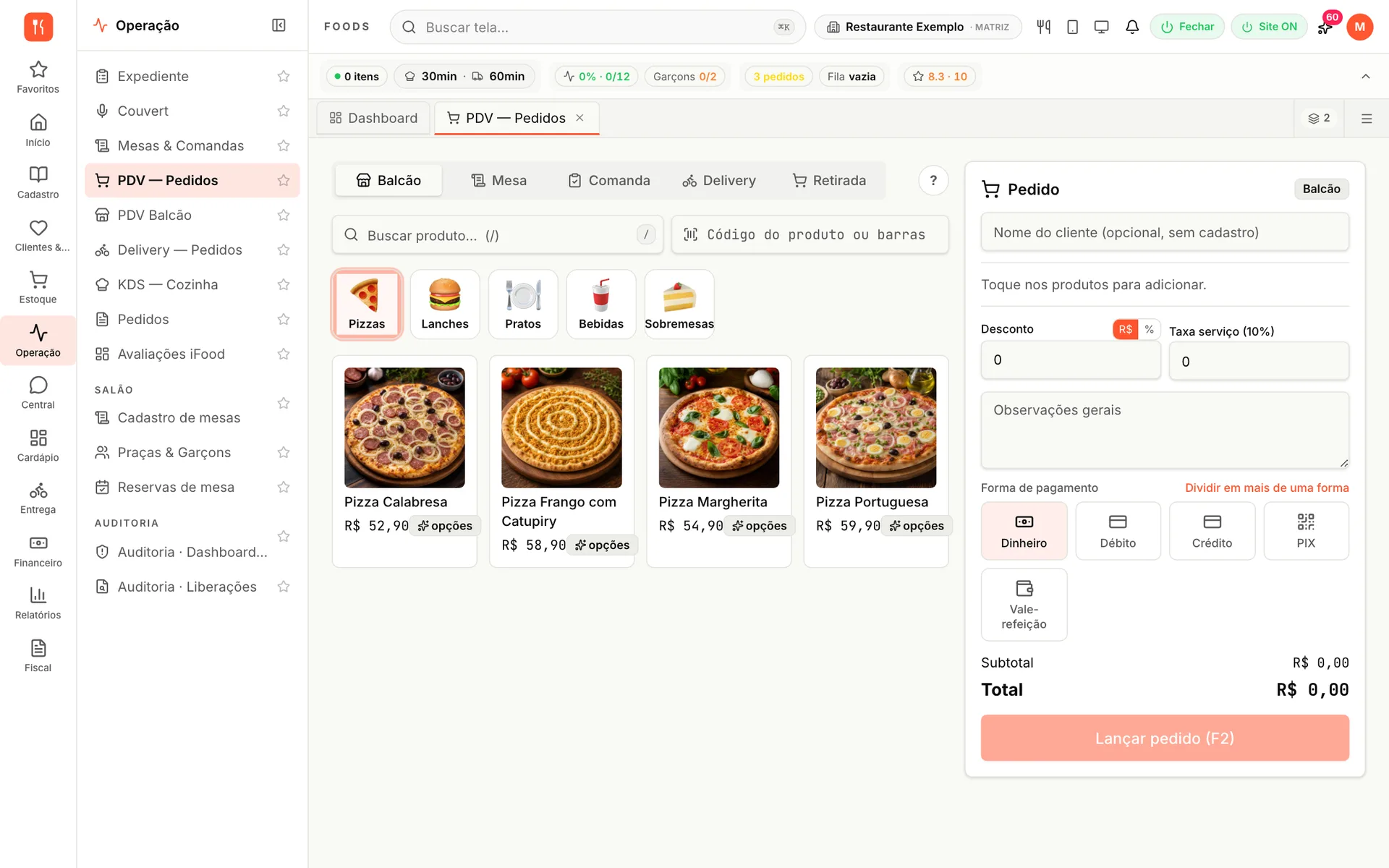Select the Mesa order type tab
The height and width of the screenshot is (868, 1389).
coord(498,180)
